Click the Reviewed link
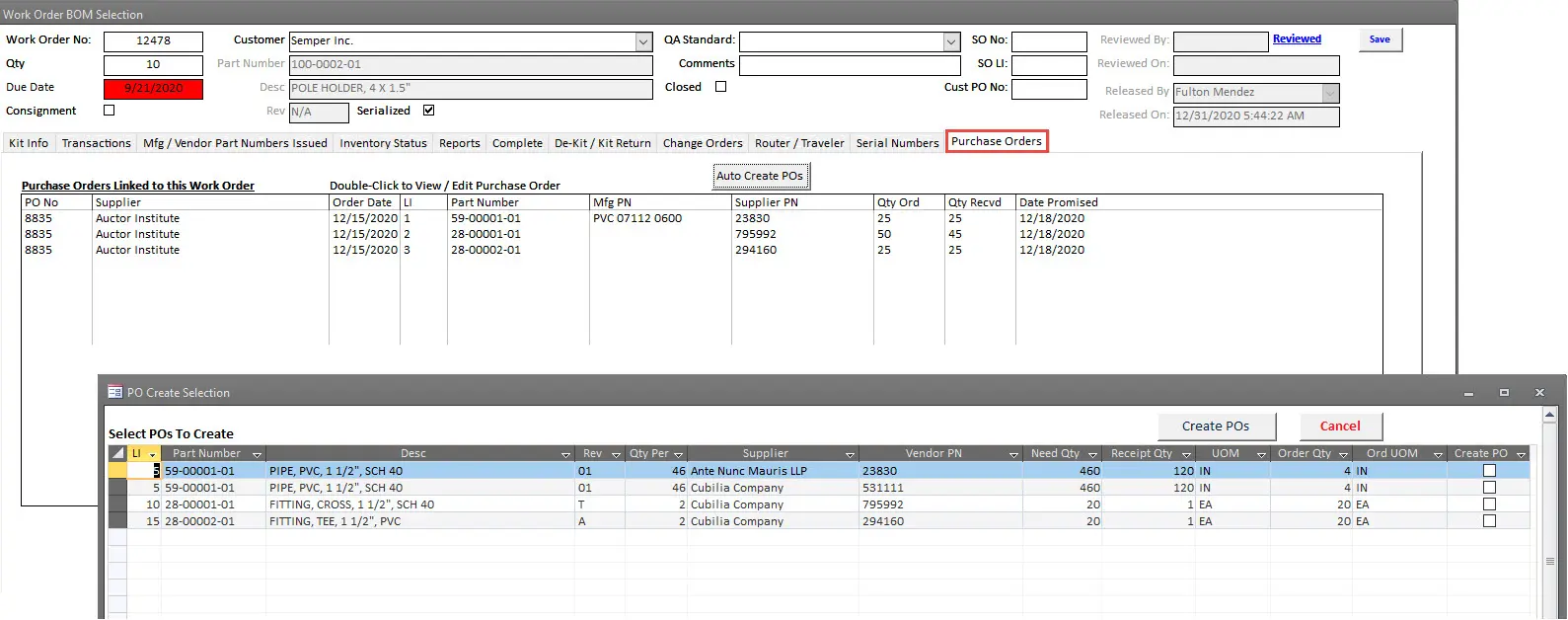This screenshot has width=1568, height=620. click(1297, 39)
